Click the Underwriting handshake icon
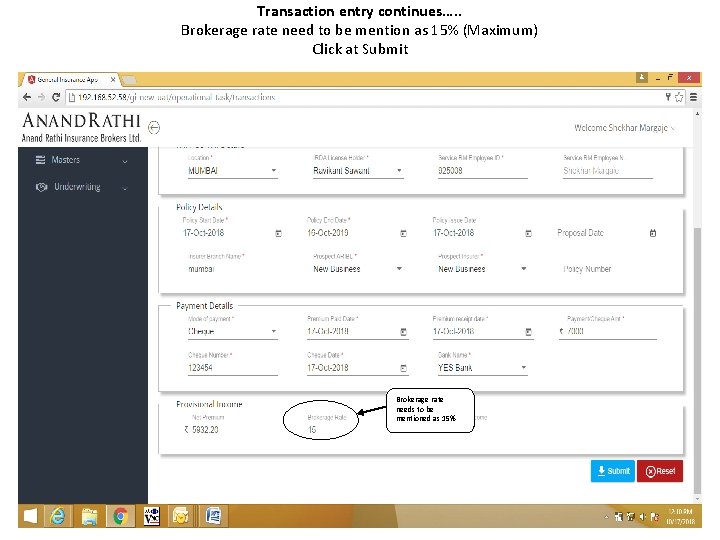Viewport: 720px width, 540px height. (x=41, y=187)
